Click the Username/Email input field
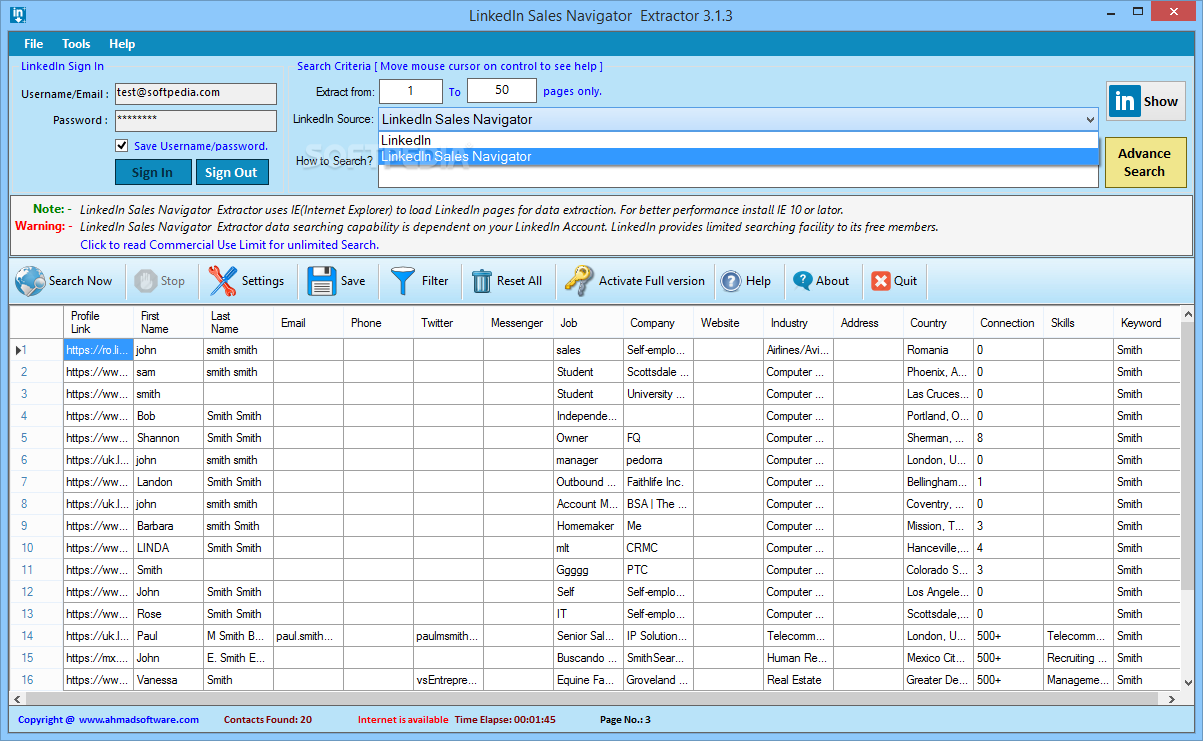The width and height of the screenshot is (1203, 741). pyautogui.click(x=196, y=93)
